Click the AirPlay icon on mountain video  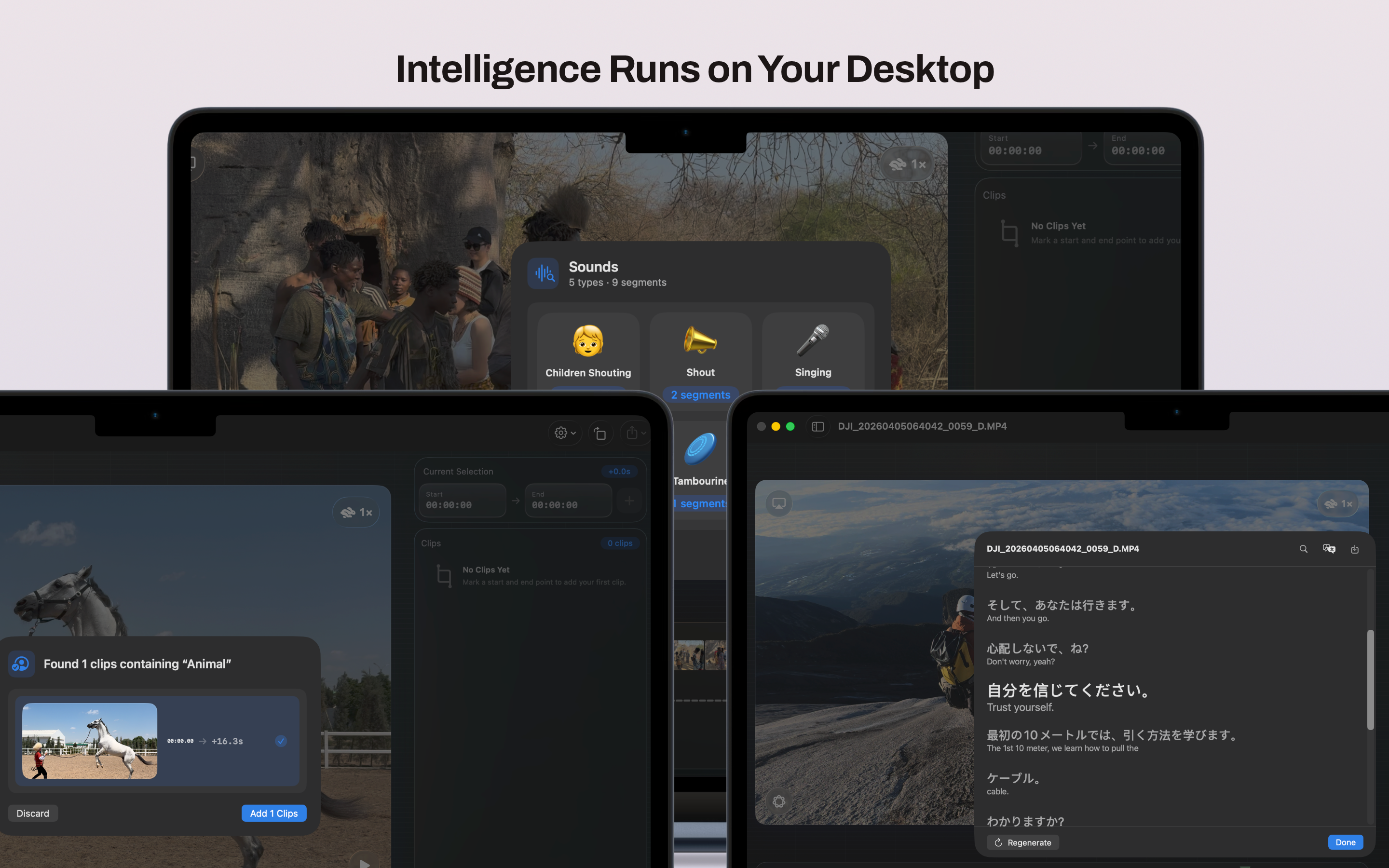tap(779, 503)
